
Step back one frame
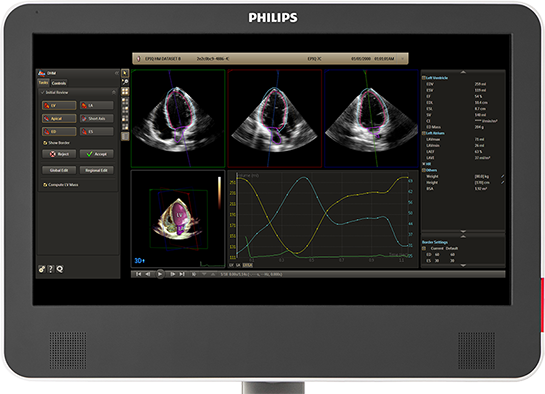tap(148, 274)
